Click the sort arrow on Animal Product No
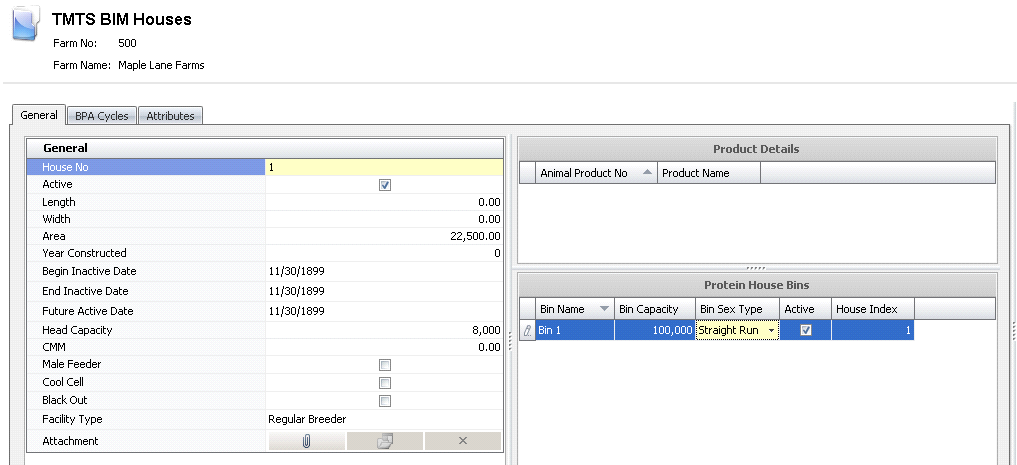 (x=647, y=173)
